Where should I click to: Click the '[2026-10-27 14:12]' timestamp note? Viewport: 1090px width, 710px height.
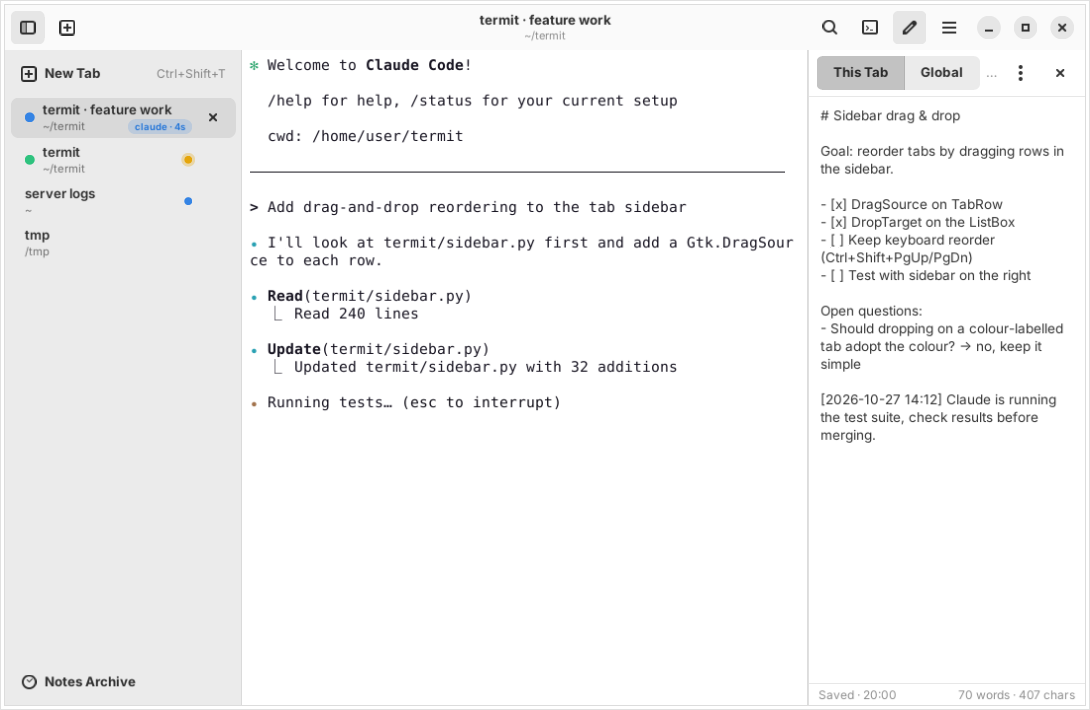coord(881,400)
